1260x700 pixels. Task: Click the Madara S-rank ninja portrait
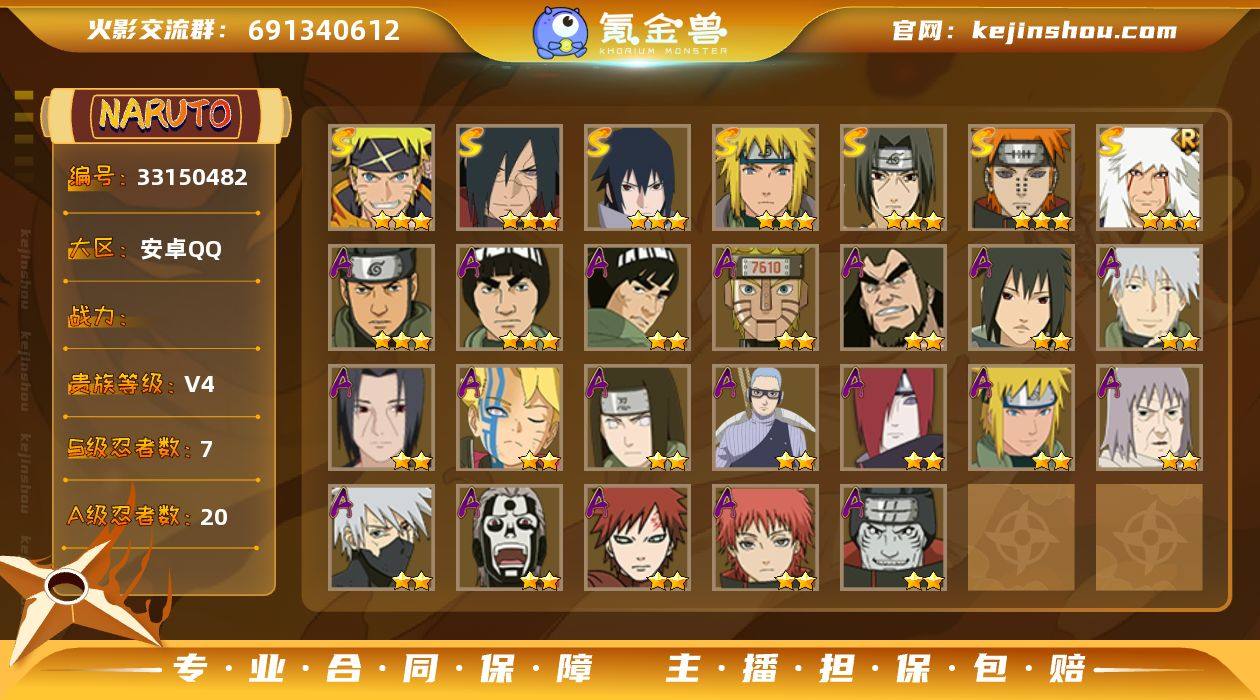pos(510,178)
